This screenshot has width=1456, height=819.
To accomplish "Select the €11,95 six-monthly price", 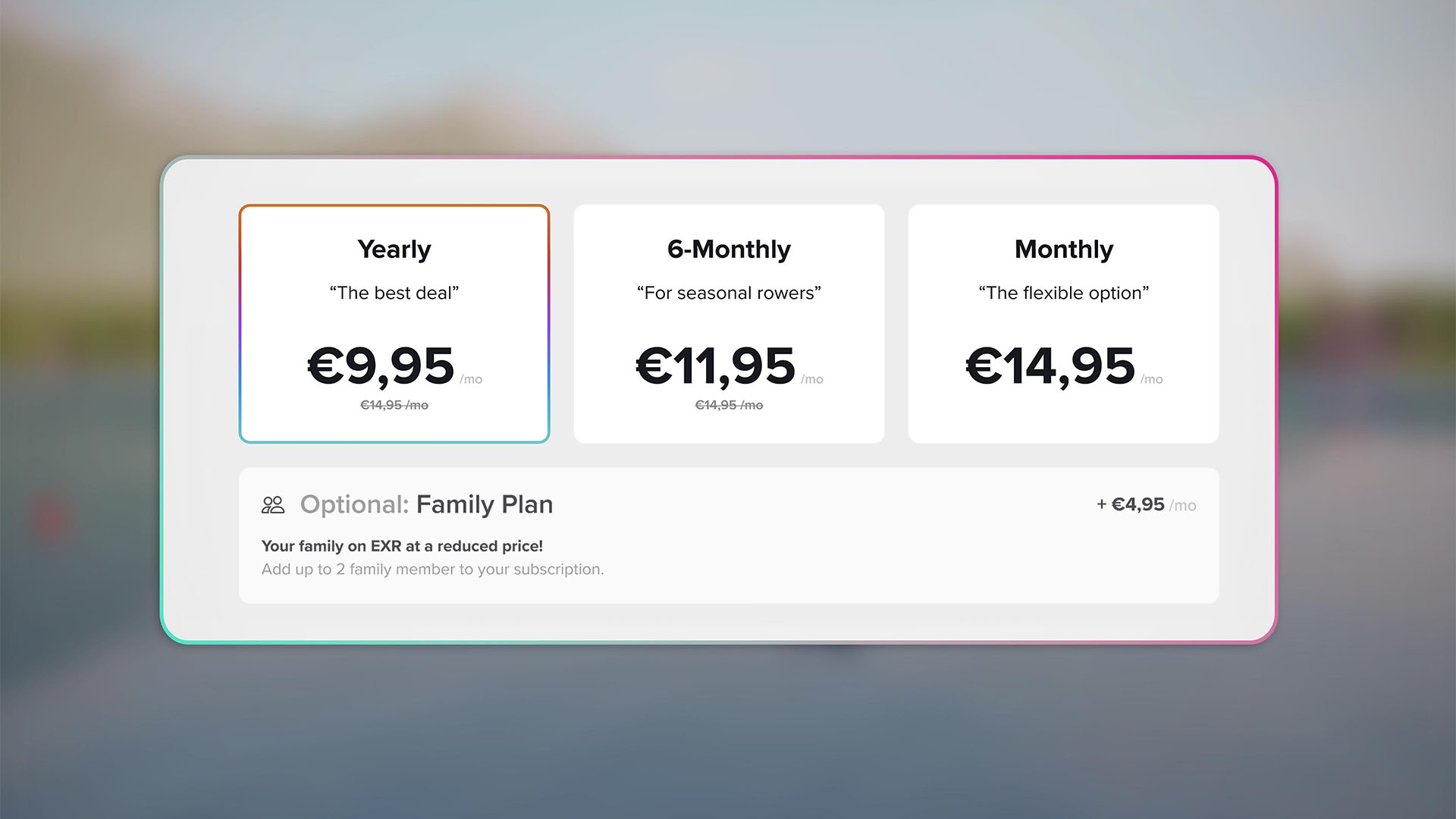I will (x=715, y=366).
